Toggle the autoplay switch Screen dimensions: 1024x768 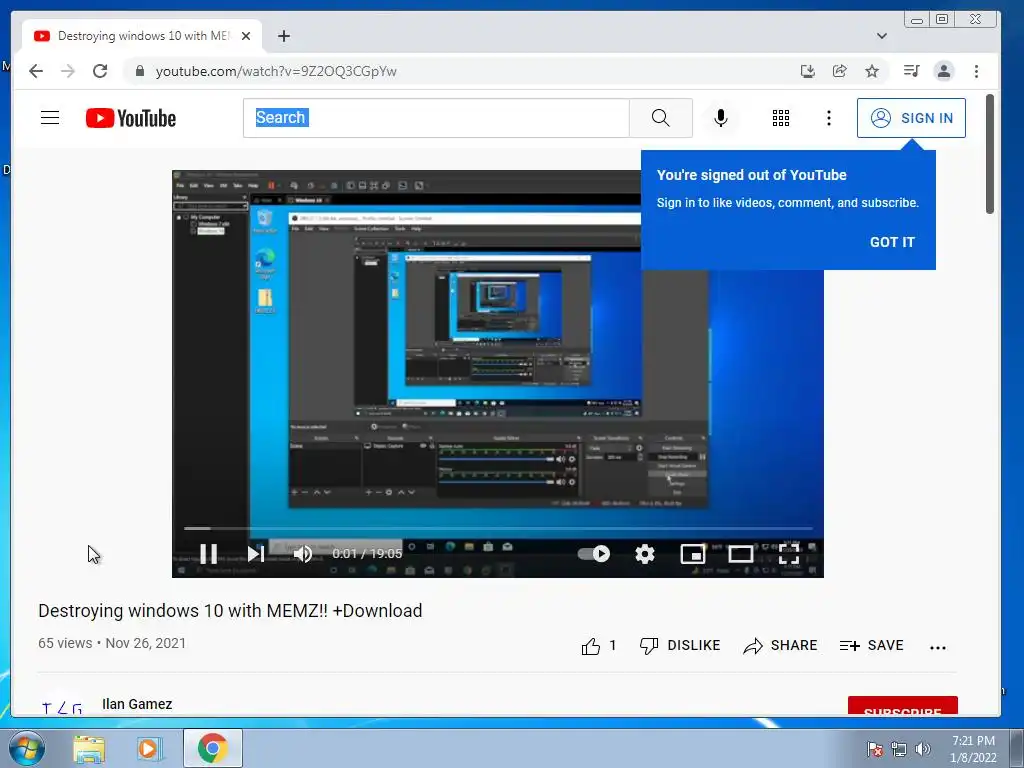pyautogui.click(x=594, y=554)
